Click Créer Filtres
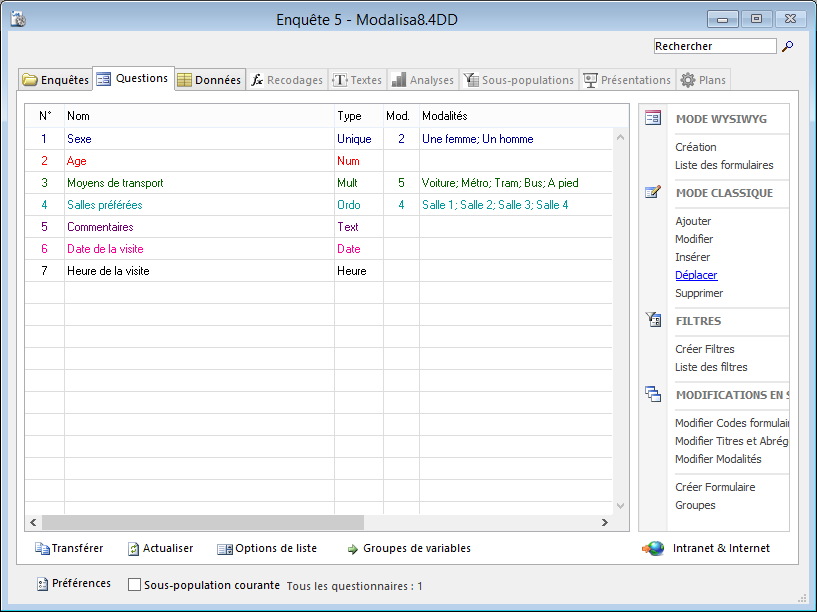The height and width of the screenshot is (612, 817). [705, 349]
